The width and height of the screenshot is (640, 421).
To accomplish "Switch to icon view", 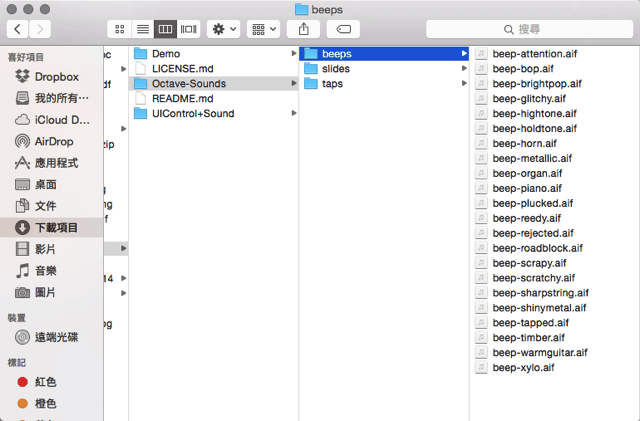I will [120, 29].
